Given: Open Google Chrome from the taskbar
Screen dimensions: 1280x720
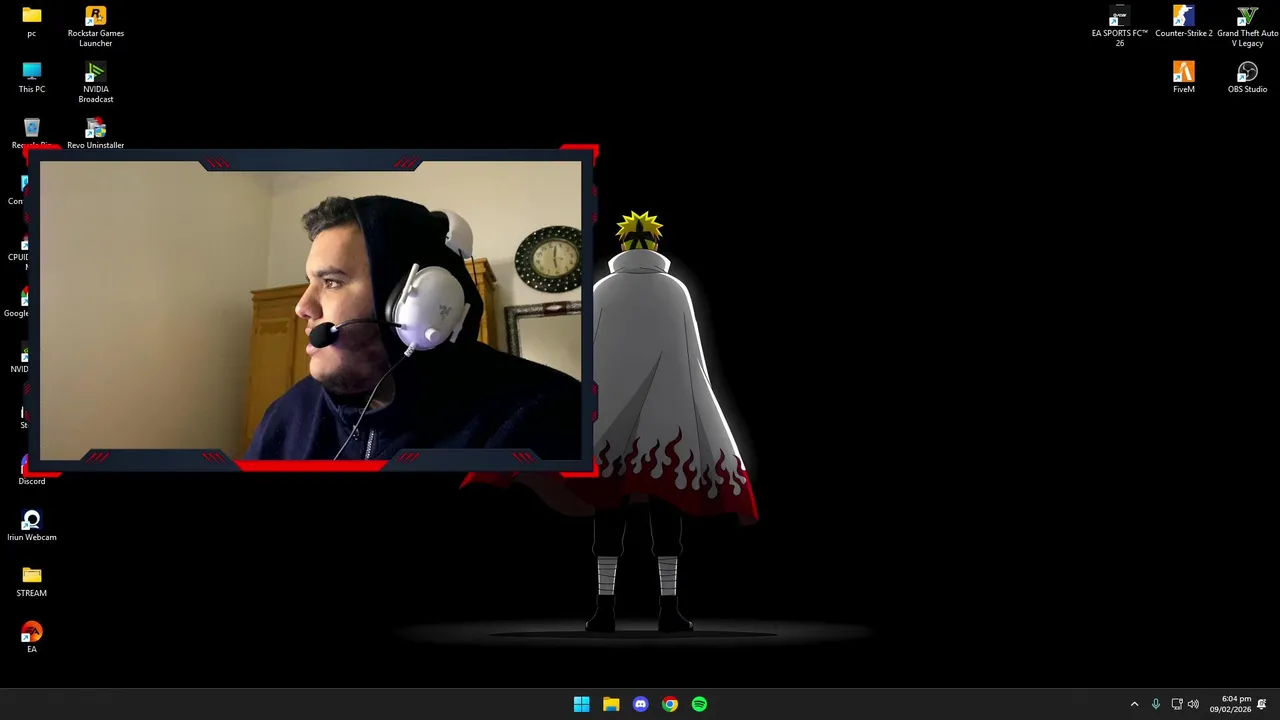Looking at the screenshot, I should (670, 704).
